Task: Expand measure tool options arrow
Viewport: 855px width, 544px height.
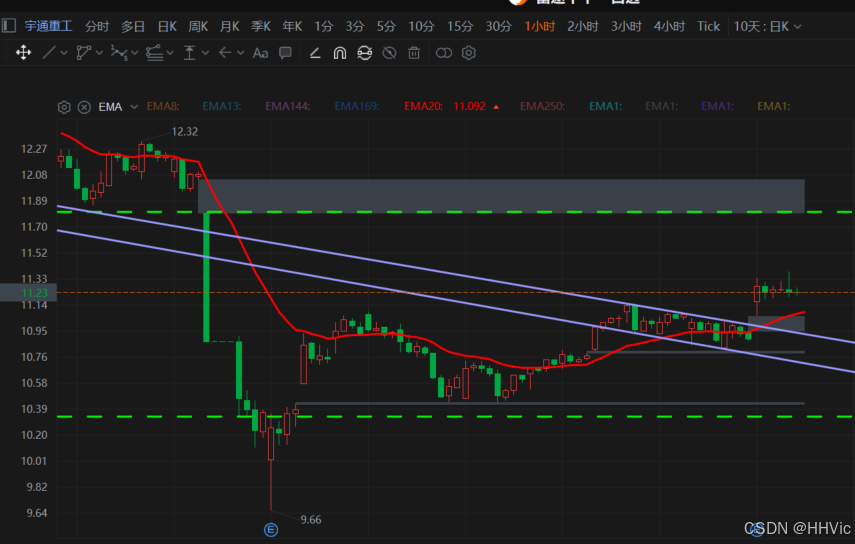Action: 205,53
